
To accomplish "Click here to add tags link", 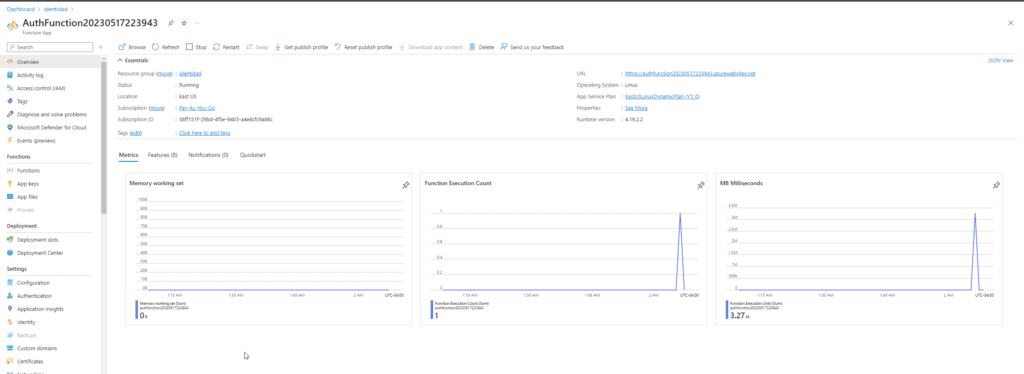I will [x=204, y=132].
